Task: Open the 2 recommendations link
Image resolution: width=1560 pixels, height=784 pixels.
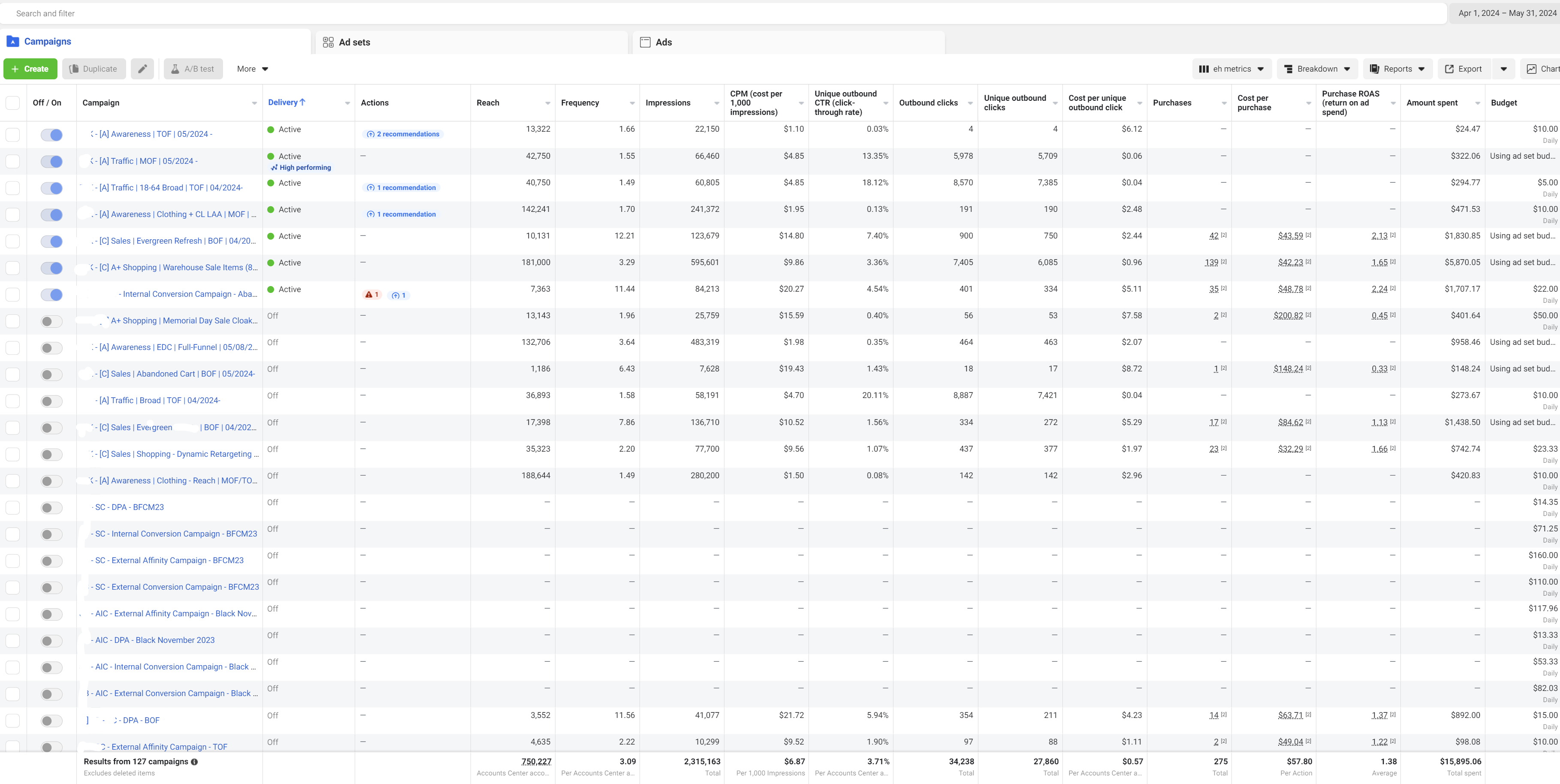Action: point(403,134)
